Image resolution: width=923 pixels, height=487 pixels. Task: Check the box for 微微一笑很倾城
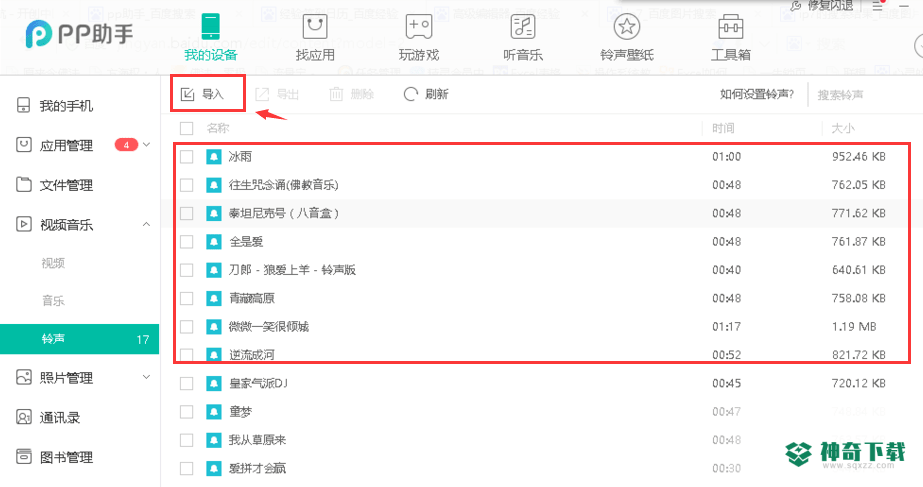click(x=187, y=326)
